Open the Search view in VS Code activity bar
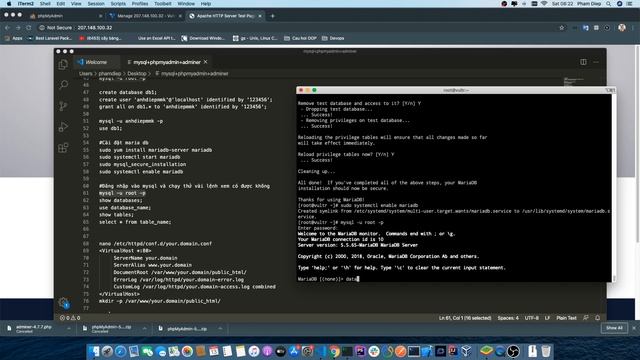640x360 pixels. 63,85
